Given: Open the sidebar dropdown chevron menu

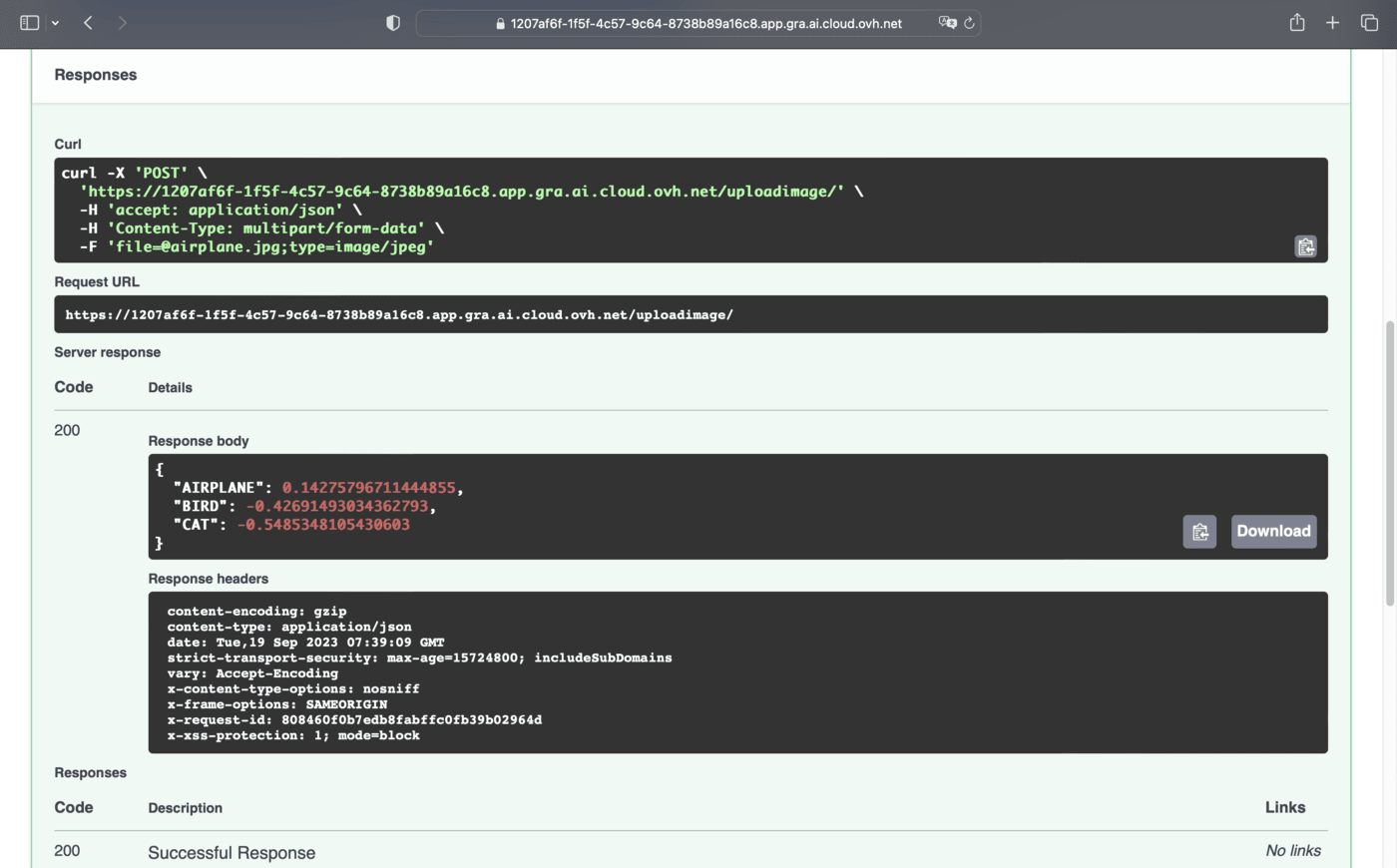Looking at the screenshot, I should point(55,23).
